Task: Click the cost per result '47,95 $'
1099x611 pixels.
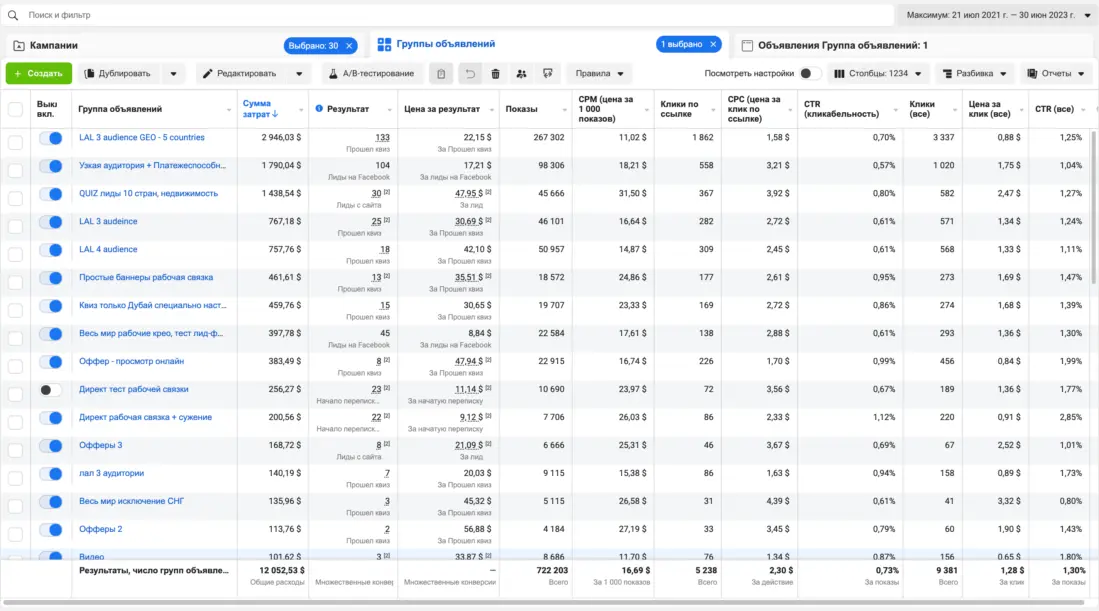Action: (468, 194)
